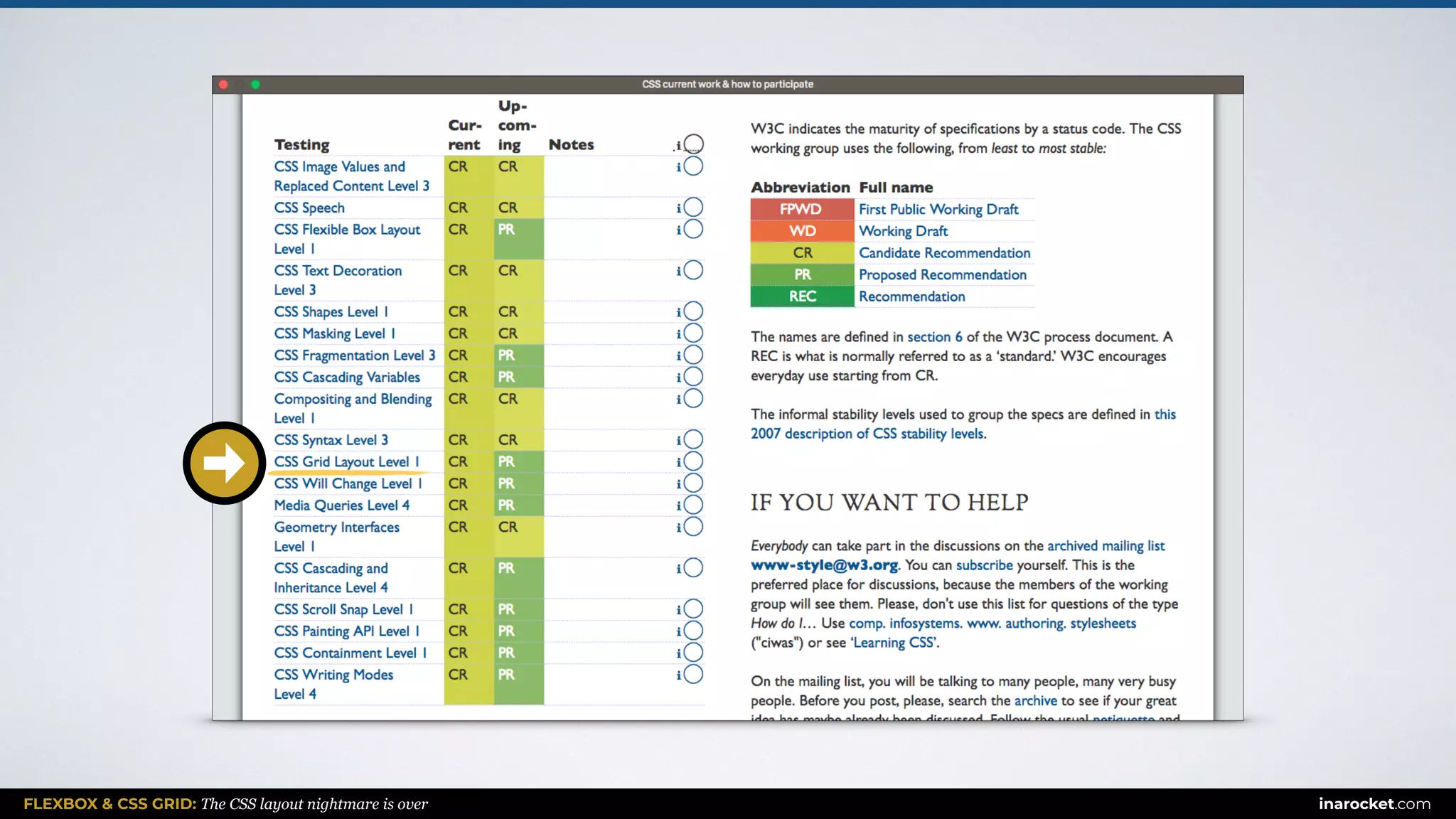Click the red close dot in title bar
This screenshot has height=819, width=1456.
223,85
